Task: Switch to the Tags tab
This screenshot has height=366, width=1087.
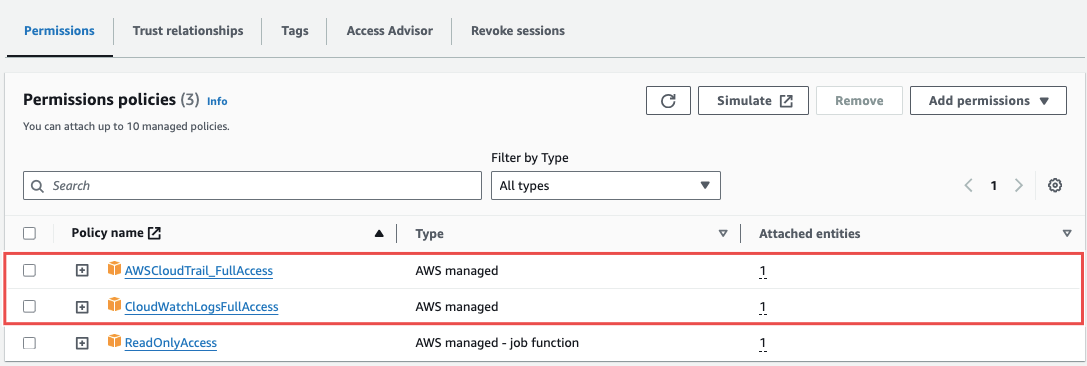Action: tap(295, 30)
